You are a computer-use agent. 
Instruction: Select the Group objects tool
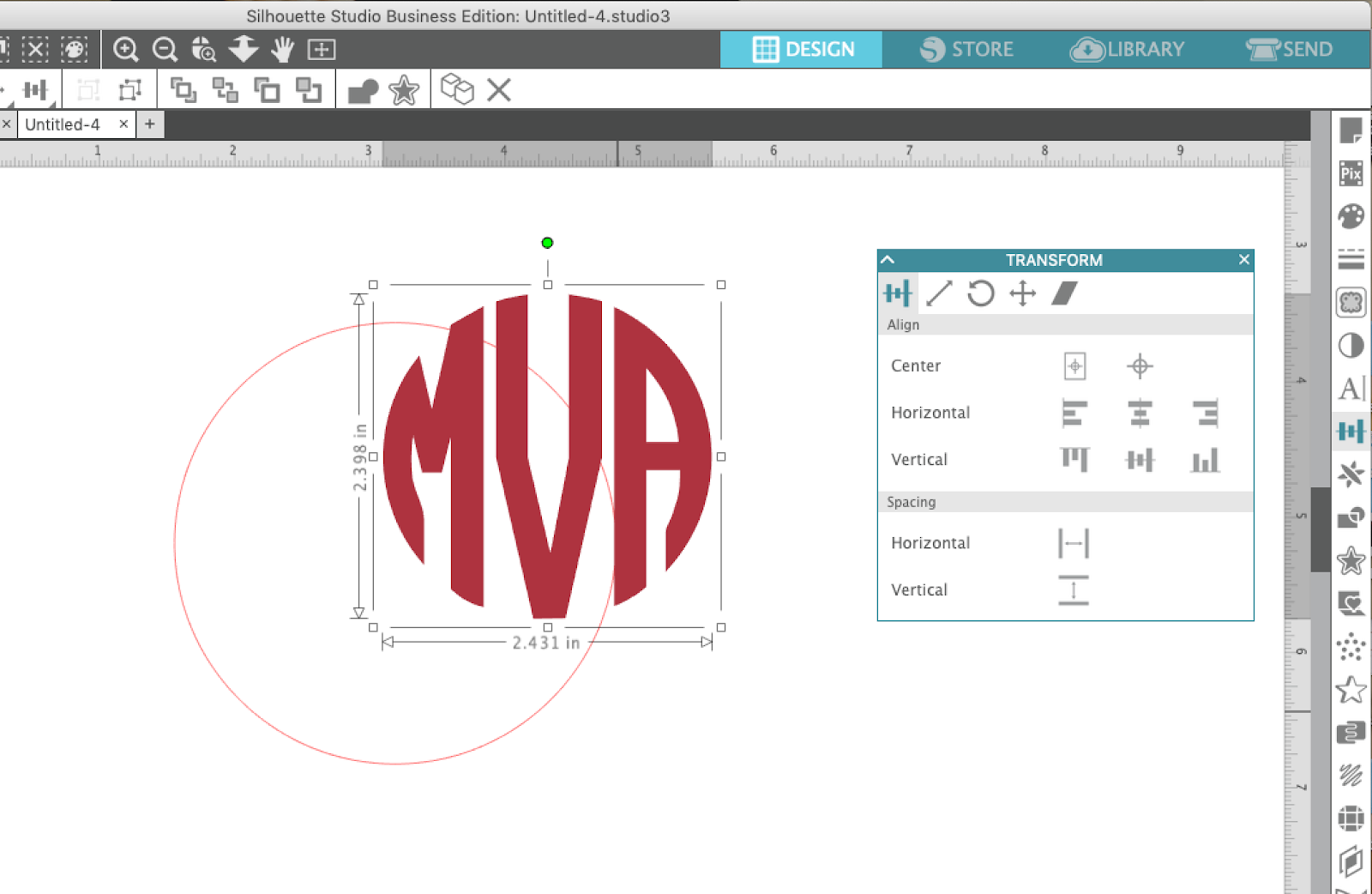pos(182,89)
